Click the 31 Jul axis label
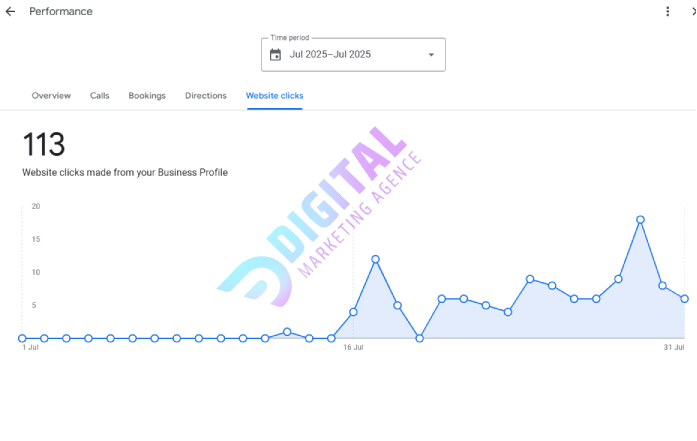697x441 pixels. point(674,347)
